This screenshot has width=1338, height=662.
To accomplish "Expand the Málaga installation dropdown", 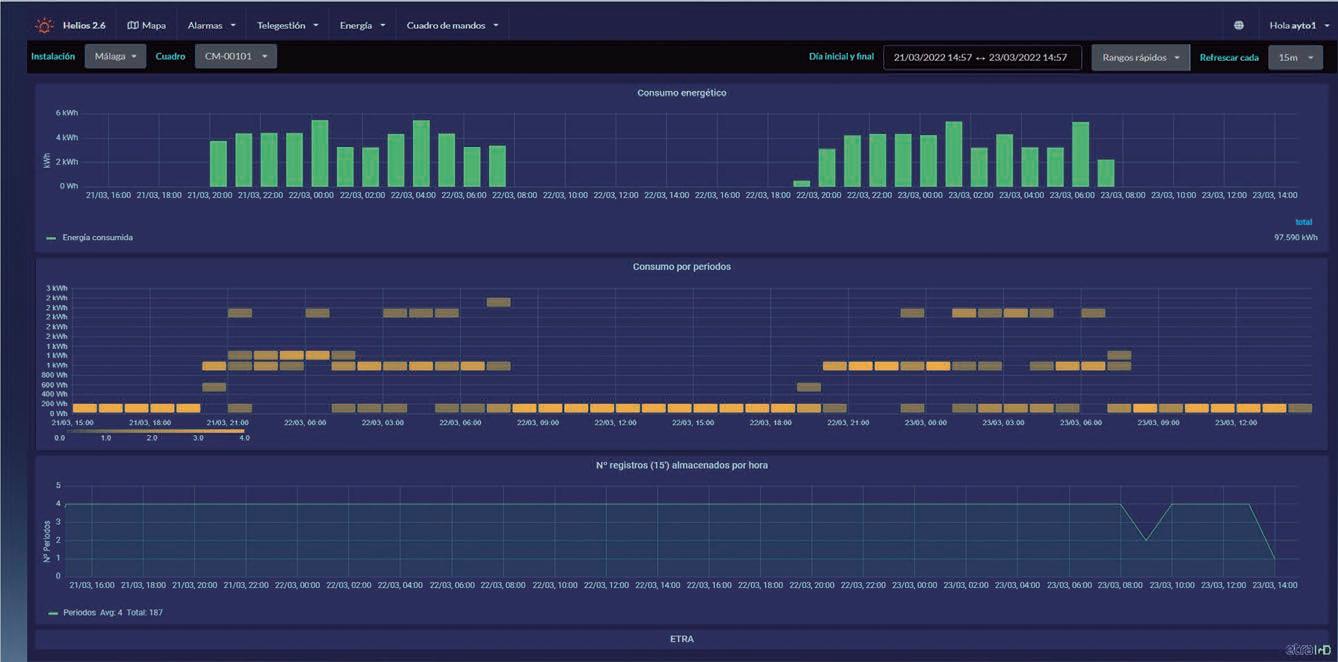I will pos(115,57).
